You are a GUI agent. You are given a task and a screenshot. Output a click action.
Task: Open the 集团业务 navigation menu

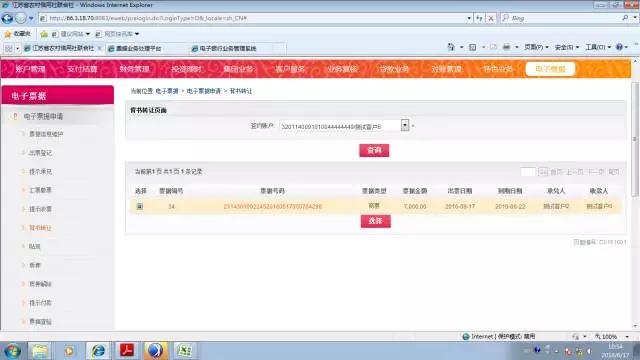pyautogui.click(x=238, y=69)
